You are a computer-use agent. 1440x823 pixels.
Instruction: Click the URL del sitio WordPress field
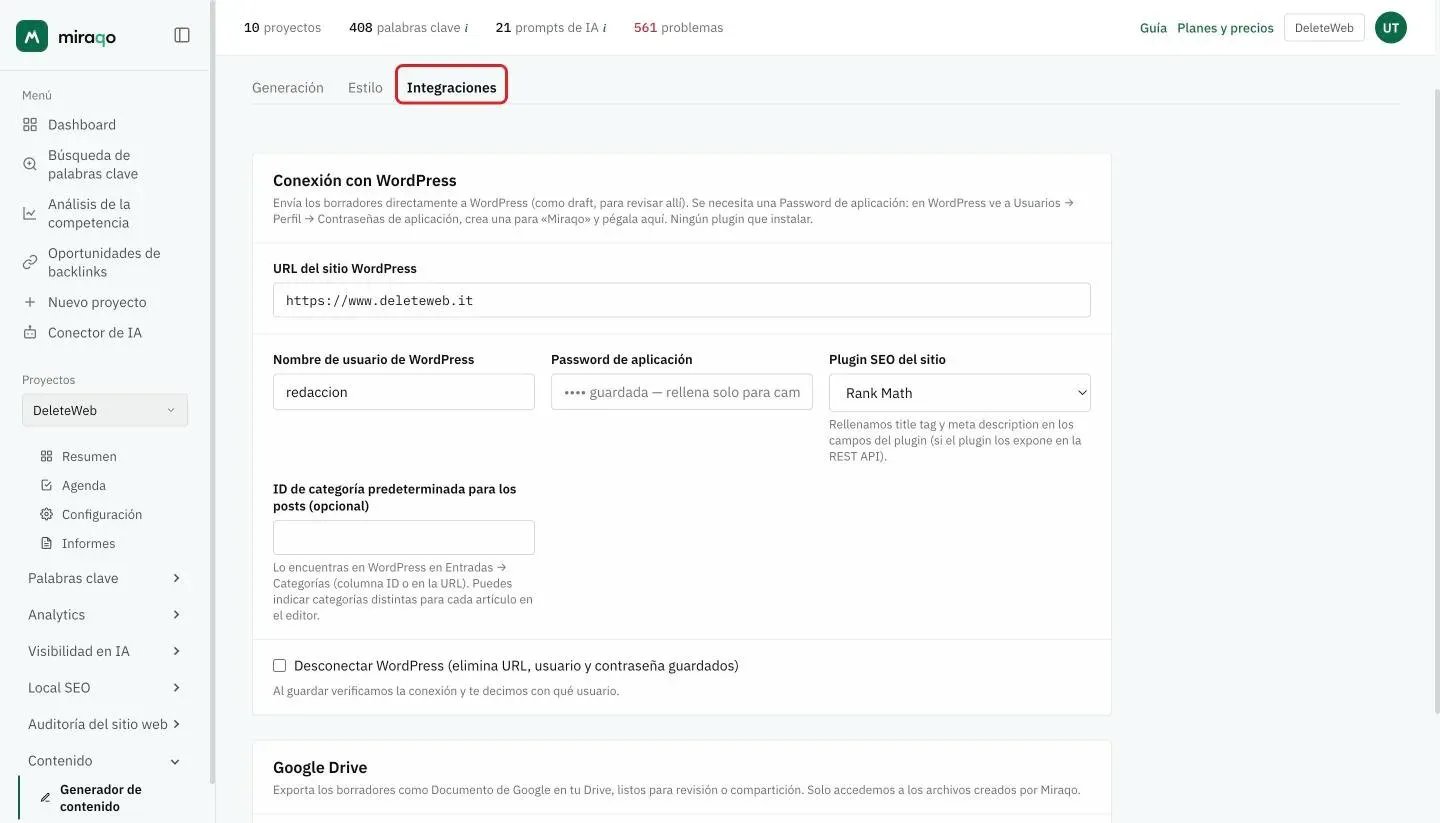(x=682, y=300)
